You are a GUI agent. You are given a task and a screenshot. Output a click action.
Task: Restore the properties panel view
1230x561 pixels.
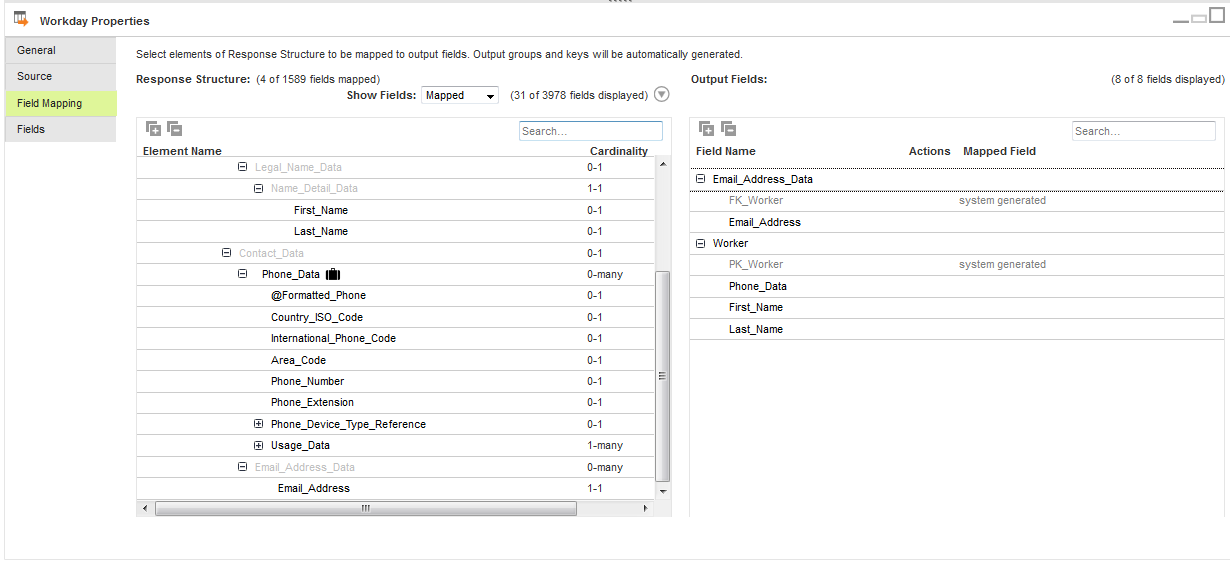[x=1199, y=18]
